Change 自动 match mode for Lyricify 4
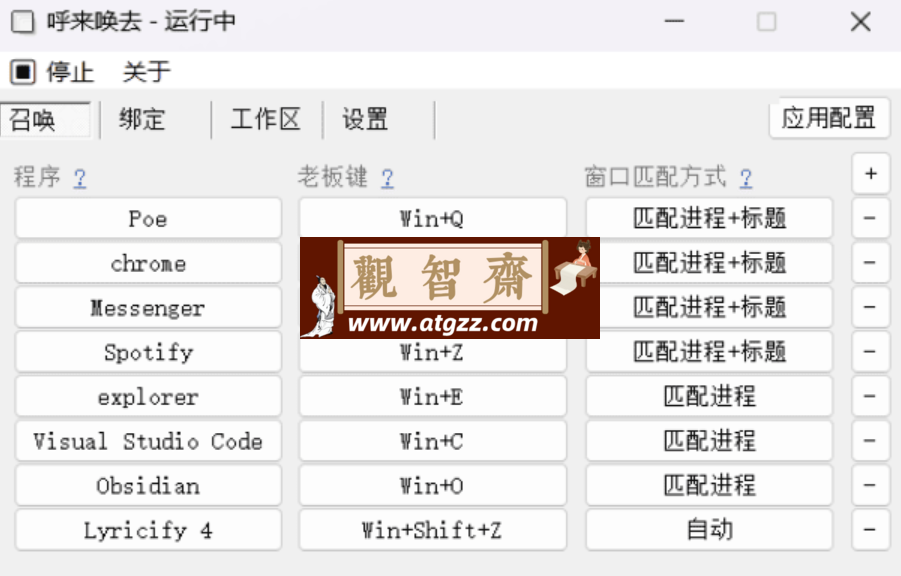The width and height of the screenshot is (901, 576). click(x=709, y=530)
